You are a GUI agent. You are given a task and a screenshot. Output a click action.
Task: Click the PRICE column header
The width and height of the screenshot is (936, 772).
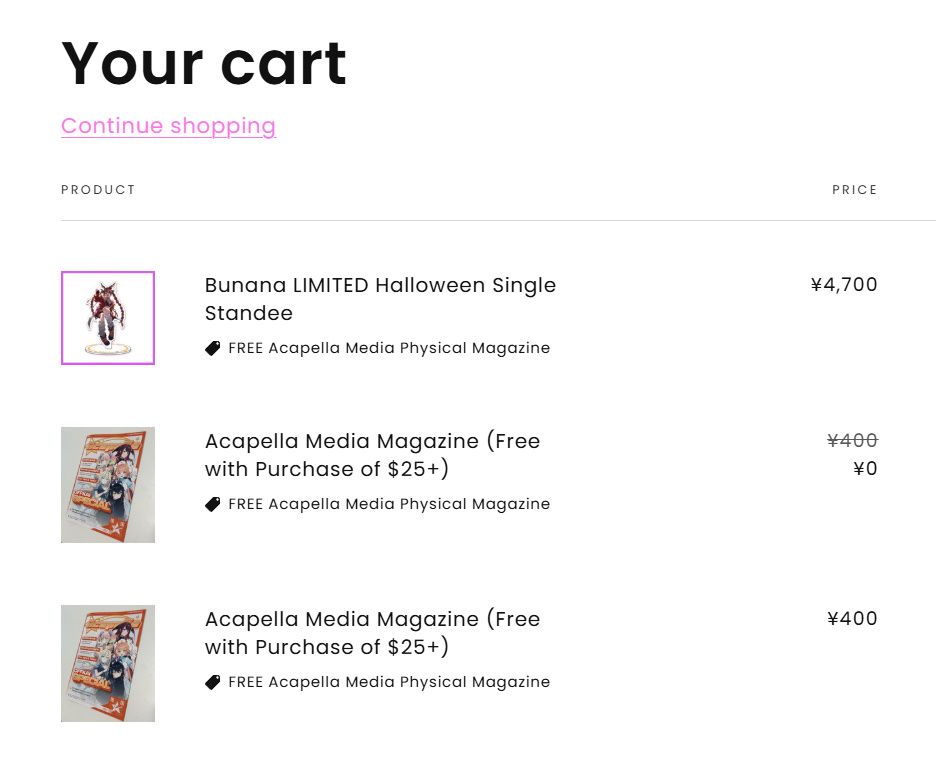[854, 190]
